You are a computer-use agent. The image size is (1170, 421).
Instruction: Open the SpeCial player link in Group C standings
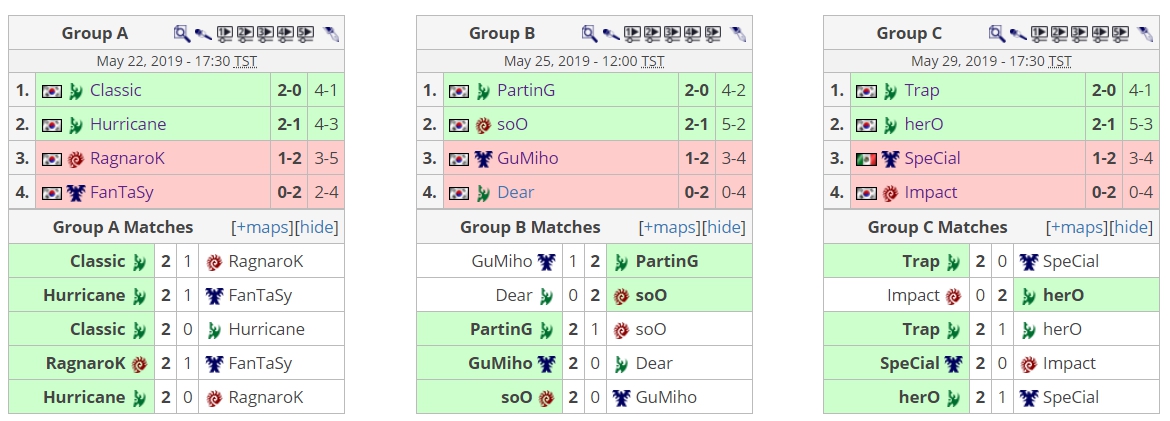[x=932, y=158]
